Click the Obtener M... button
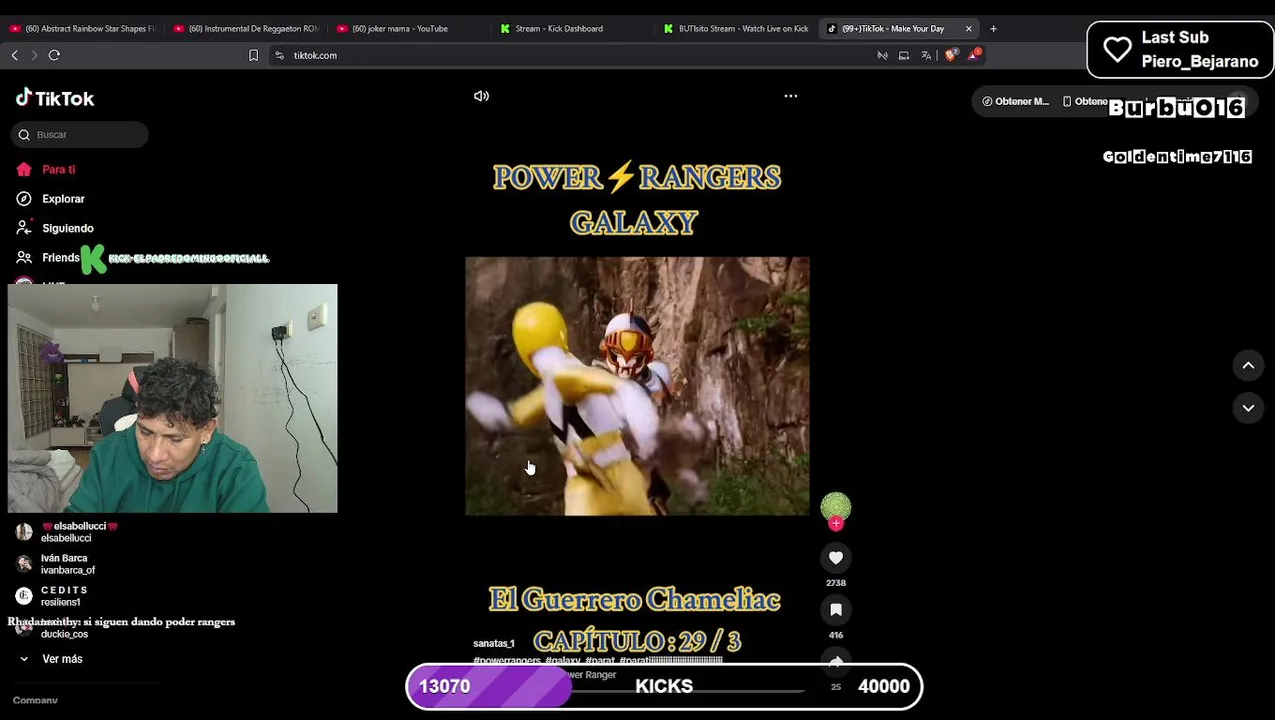1275x720 pixels. point(1015,101)
